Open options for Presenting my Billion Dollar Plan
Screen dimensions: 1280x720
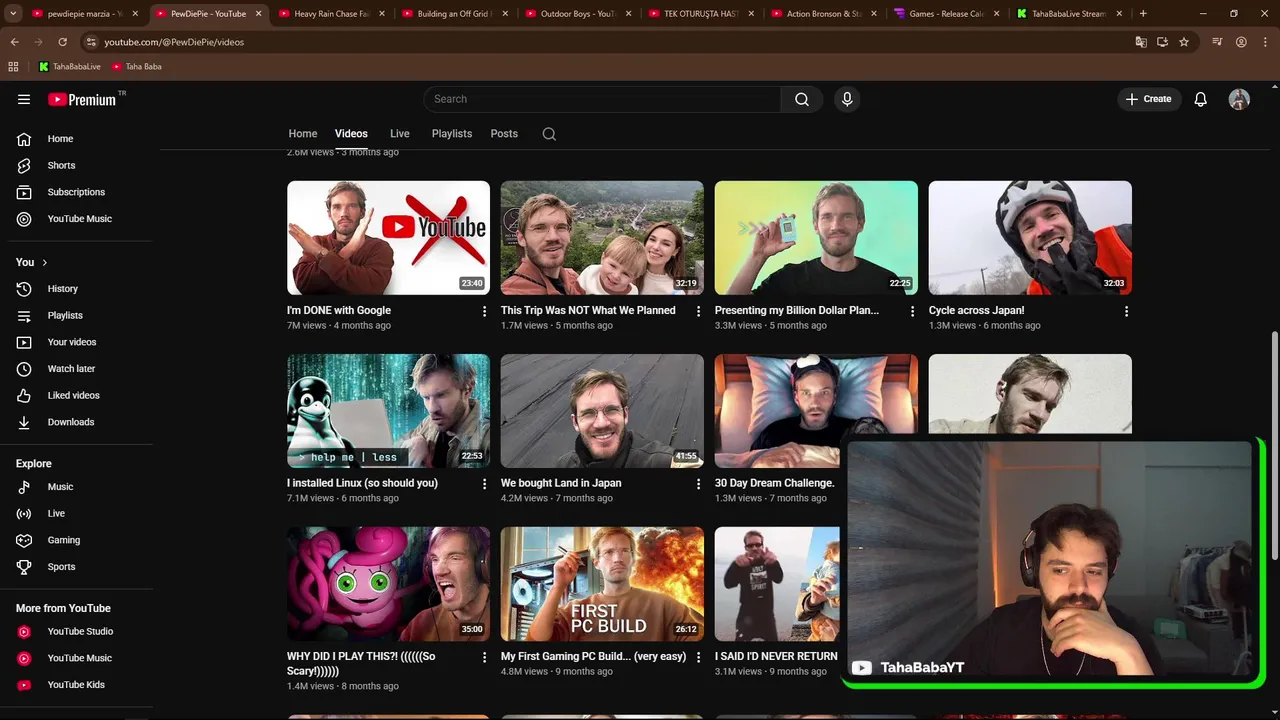[x=912, y=311]
